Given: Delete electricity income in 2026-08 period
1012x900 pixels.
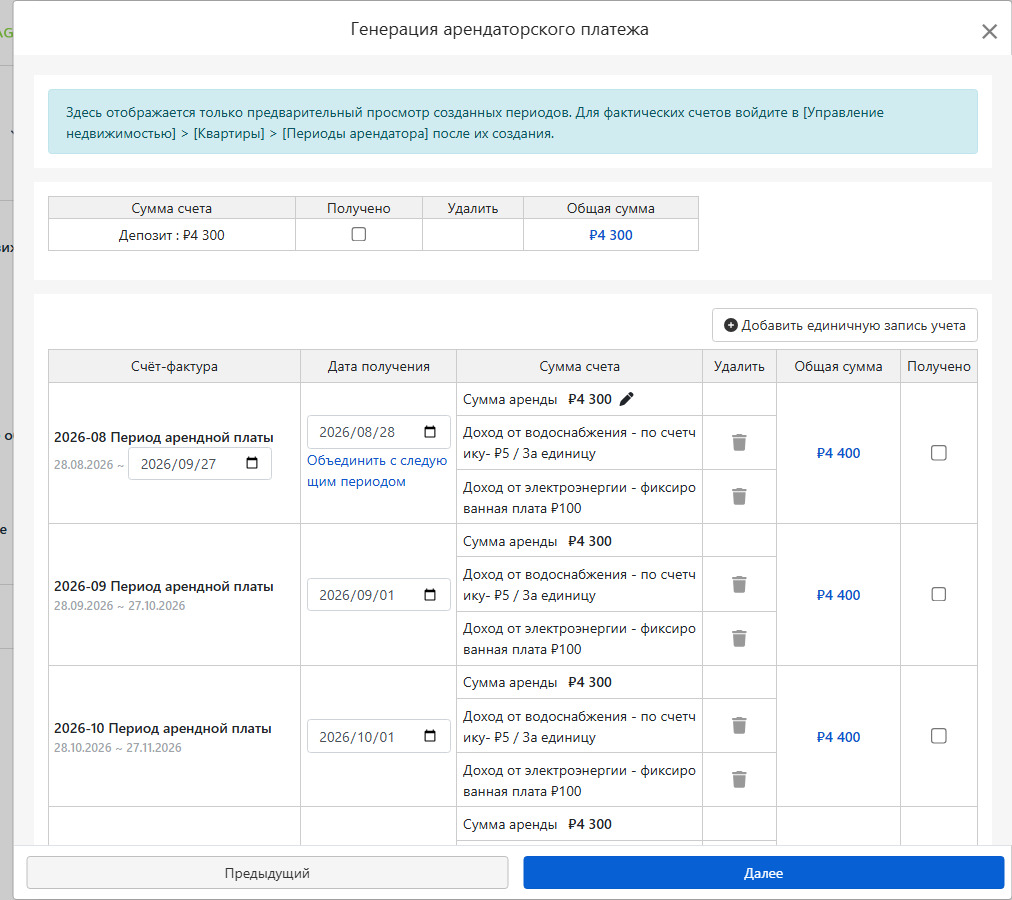Looking at the screenshot, I should click(739, 496).
